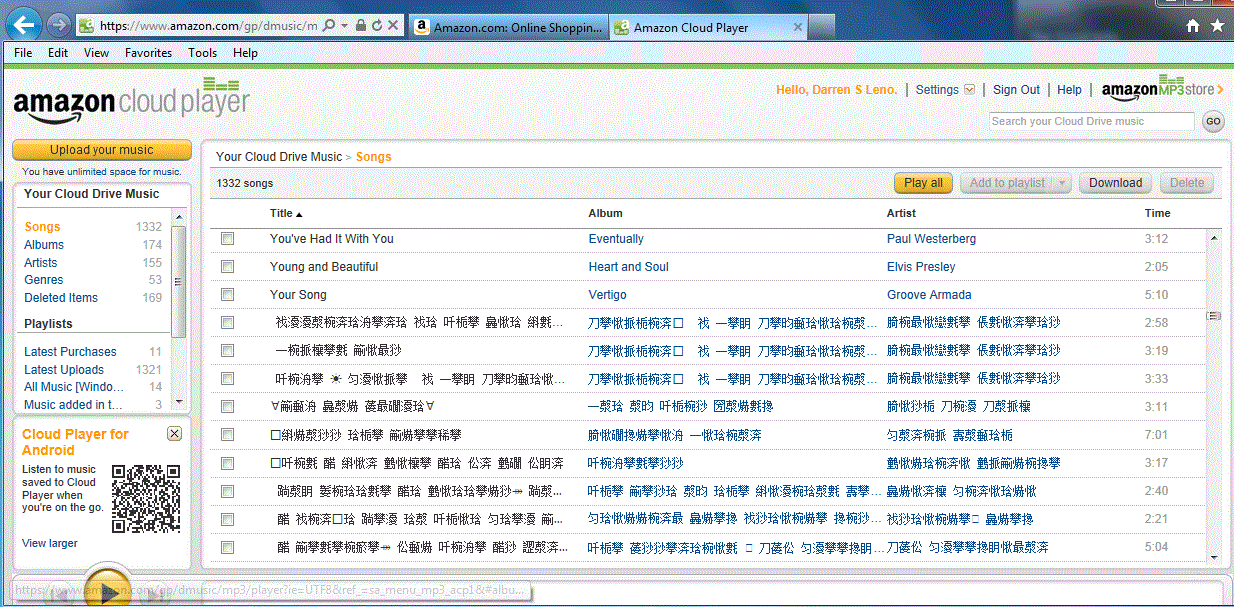Click the Amazon favicon on the shopping tab
The image size is (1234, 607).
pos(422,27)
